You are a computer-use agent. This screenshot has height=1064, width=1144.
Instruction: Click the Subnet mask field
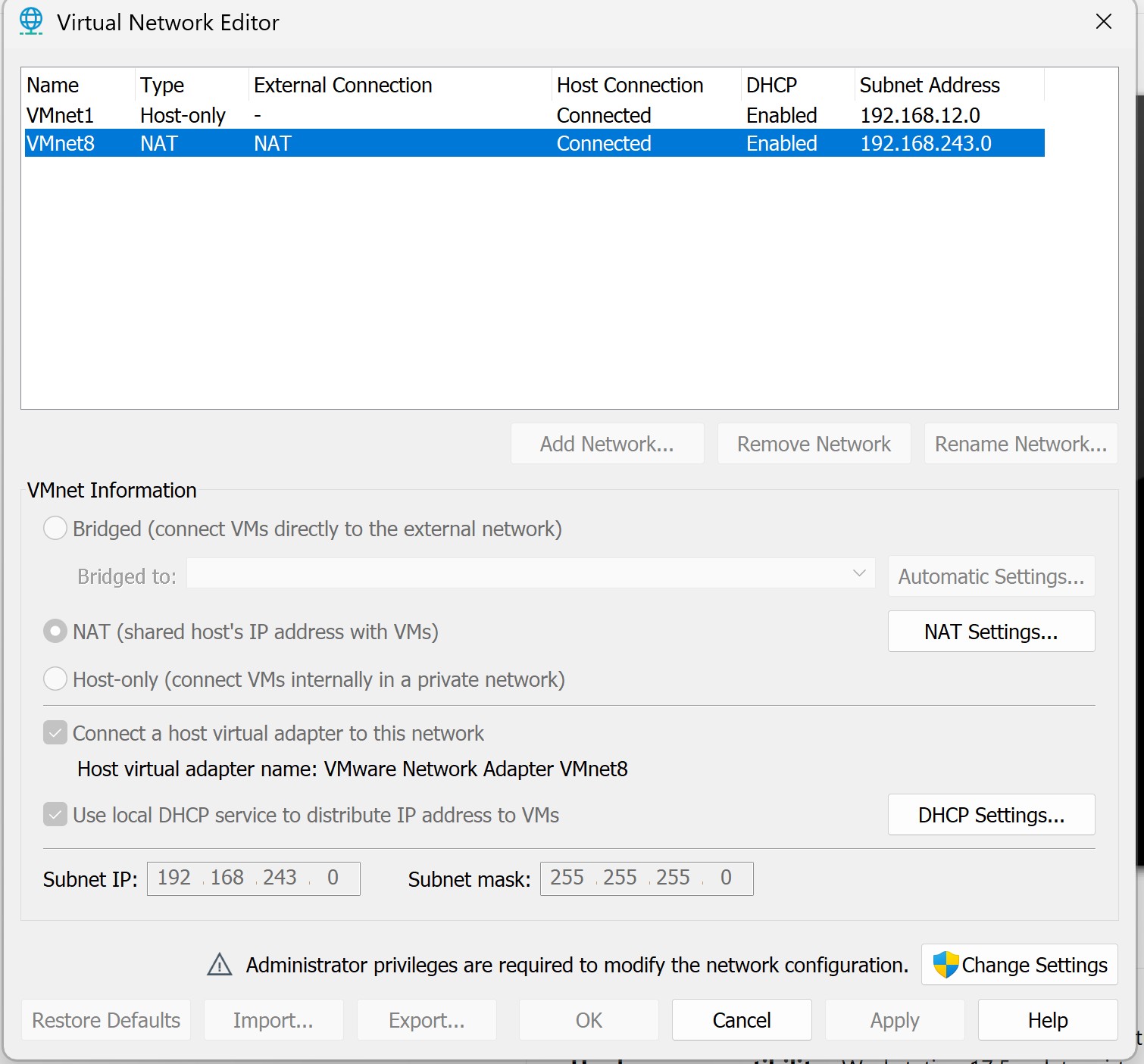point(646,878)
